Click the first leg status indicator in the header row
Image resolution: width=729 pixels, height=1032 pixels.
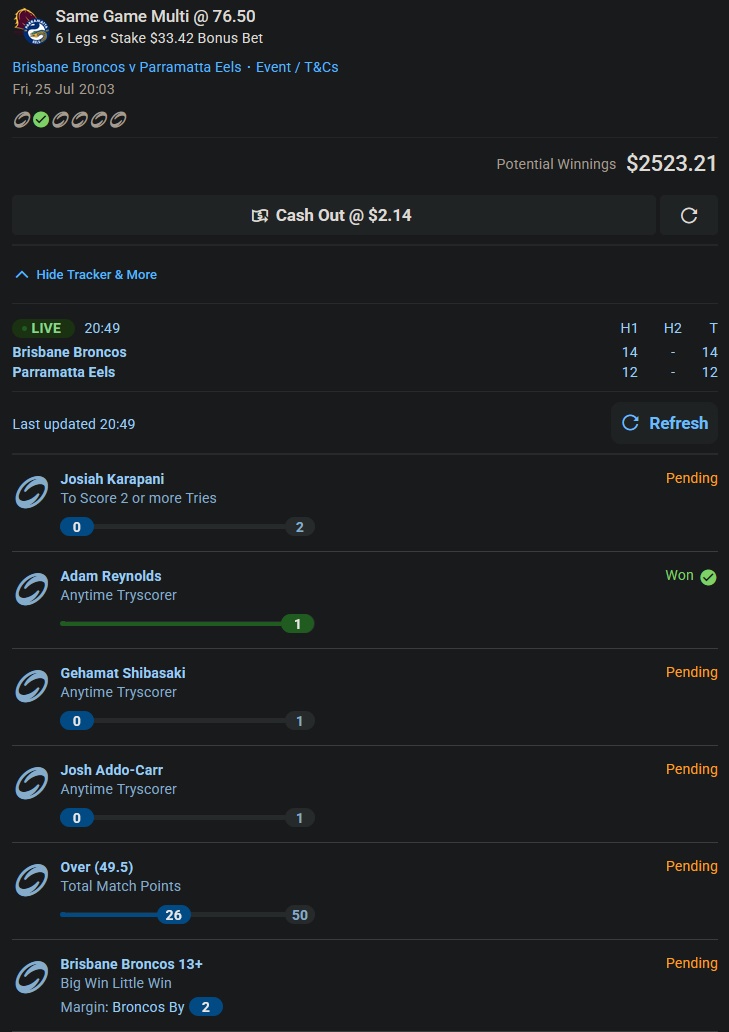pos(22,120)
